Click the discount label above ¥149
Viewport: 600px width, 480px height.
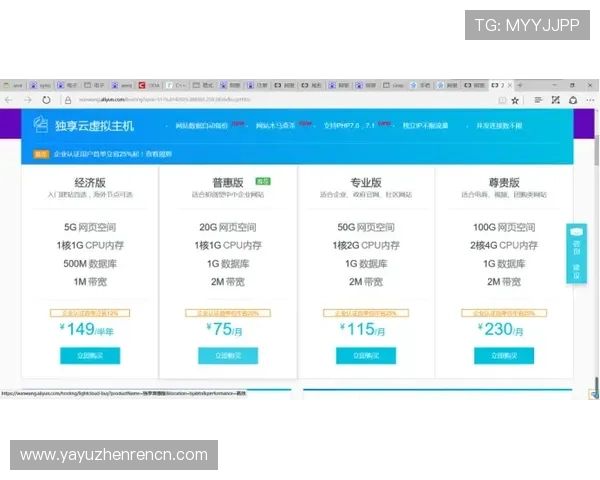90,313
